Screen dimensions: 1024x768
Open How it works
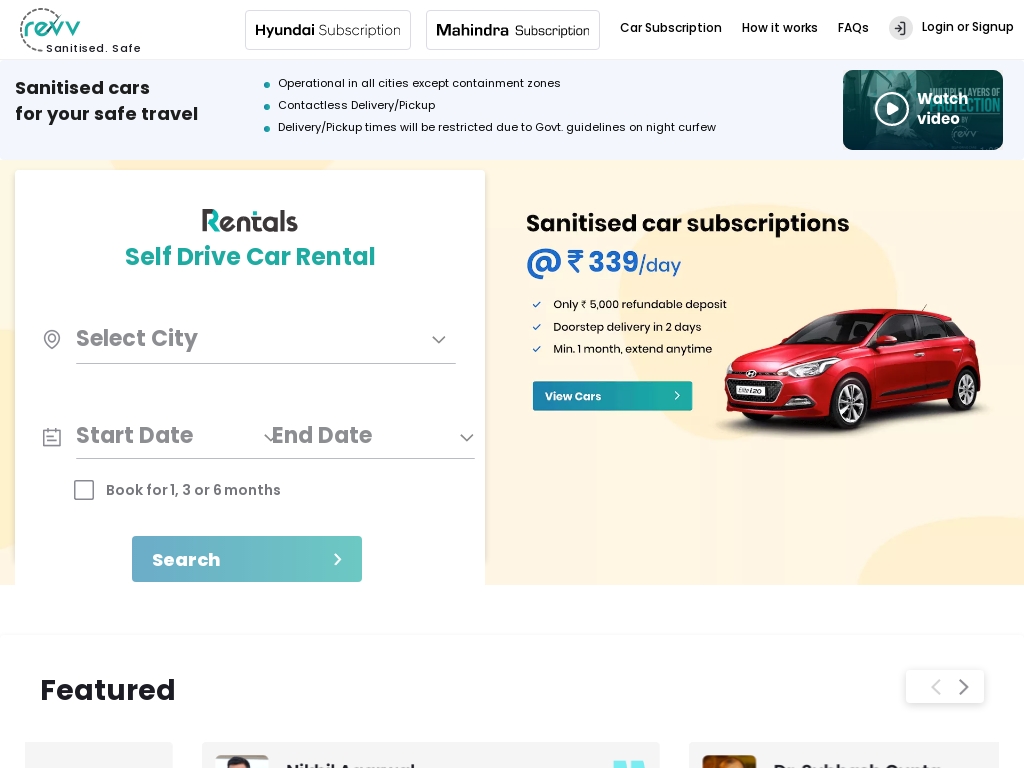(780, 27)
